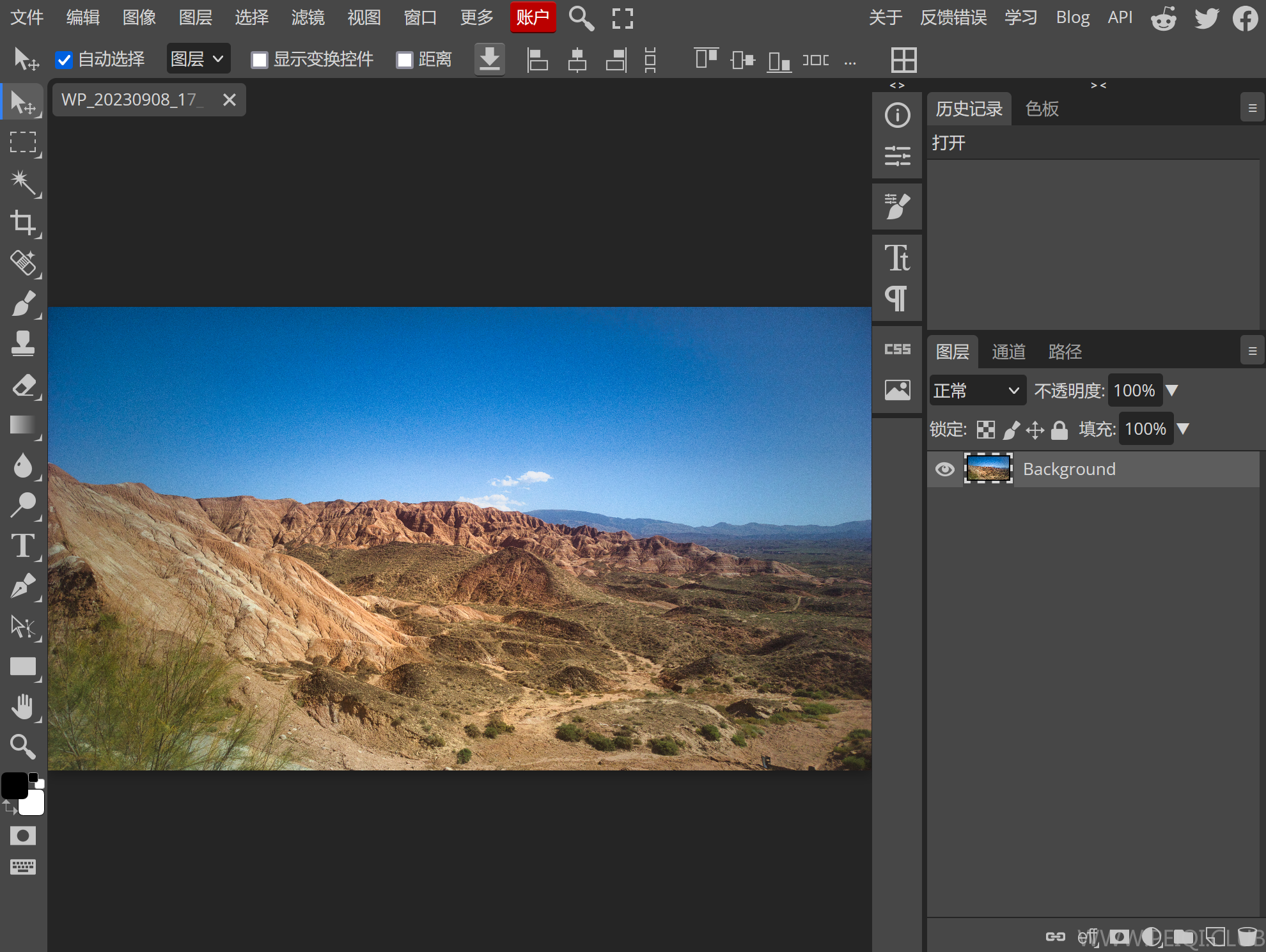Switch to the 路径 tab
Image resolution: width=1266 pixels, height=952 pixels.
pyautogui.click(x=1065, y=352)
